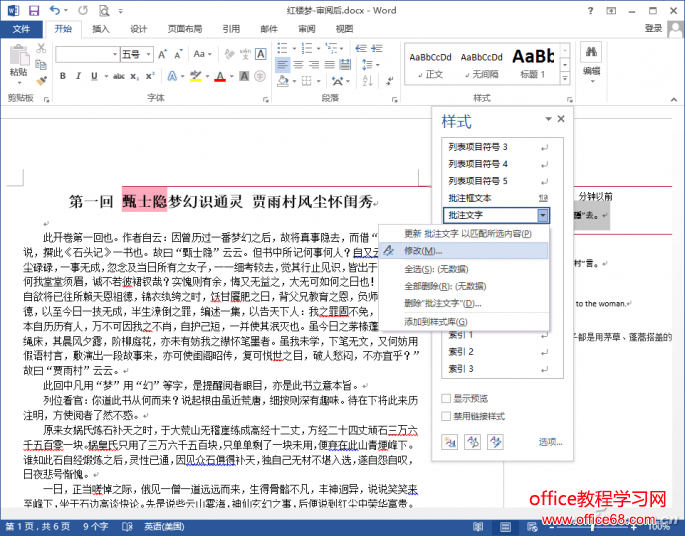Select 列表项目符号 4 in the styles list

pos(478,163)
